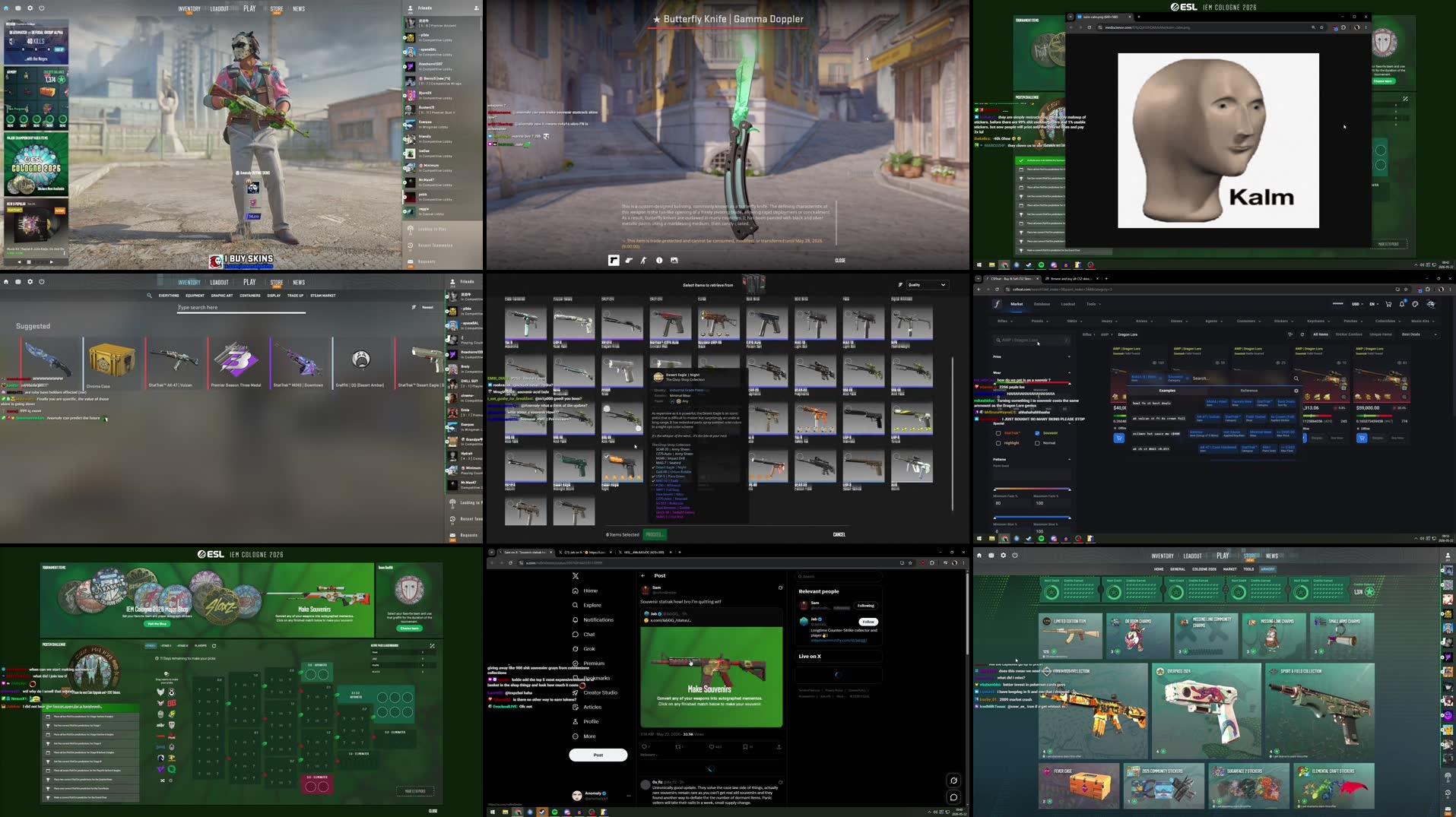Open Windows Start below the X window

[x=493, y=812]
